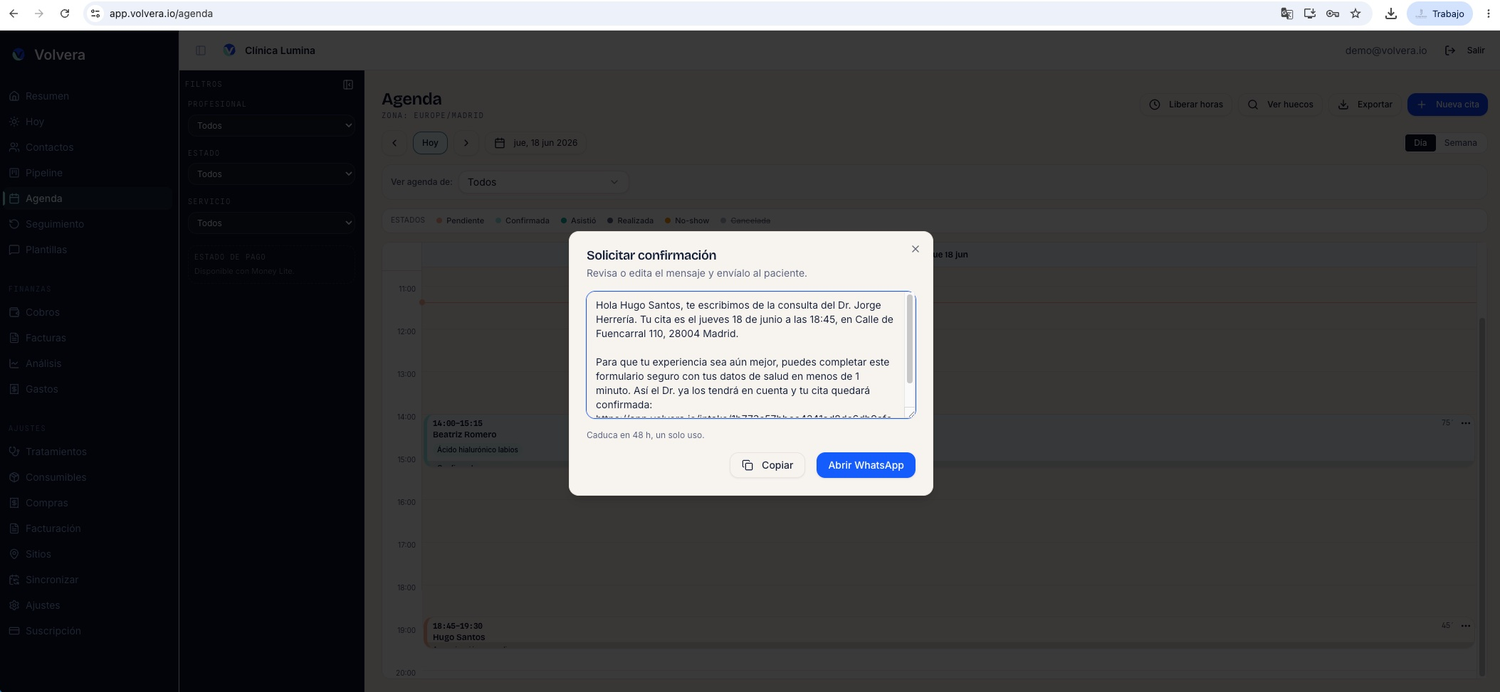Close the Solicitar confirmación dialog
The height and width of the screenshot is (692, 1500).
coord(915,249)
